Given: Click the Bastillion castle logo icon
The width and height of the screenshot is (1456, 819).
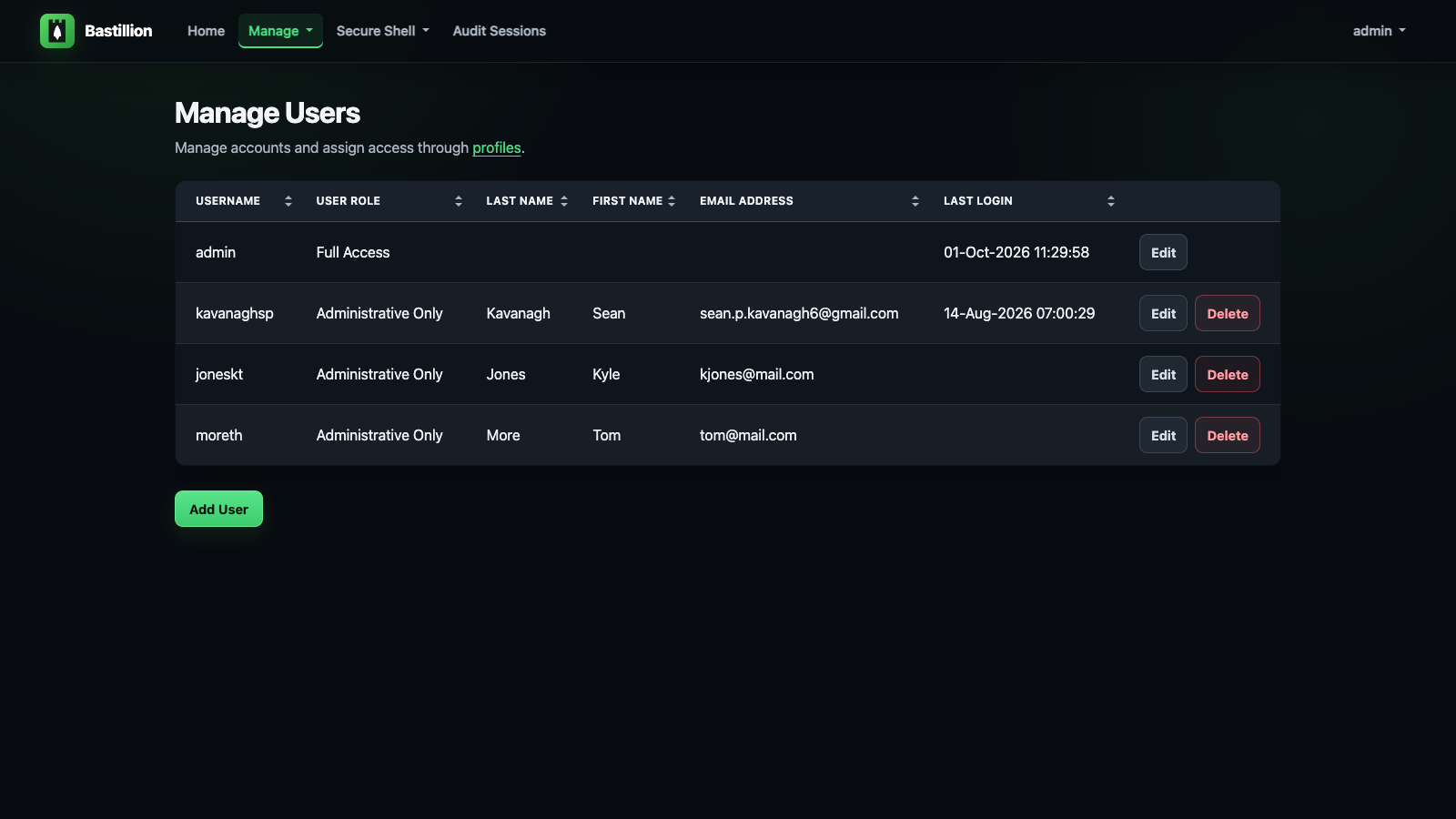Looking at the screenshot, I should click(57, 31).
